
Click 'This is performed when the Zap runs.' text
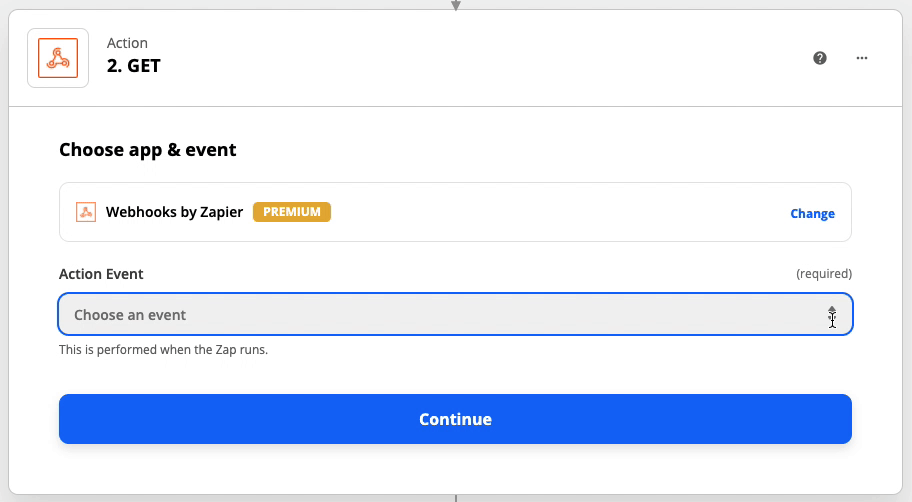(163, 350)
